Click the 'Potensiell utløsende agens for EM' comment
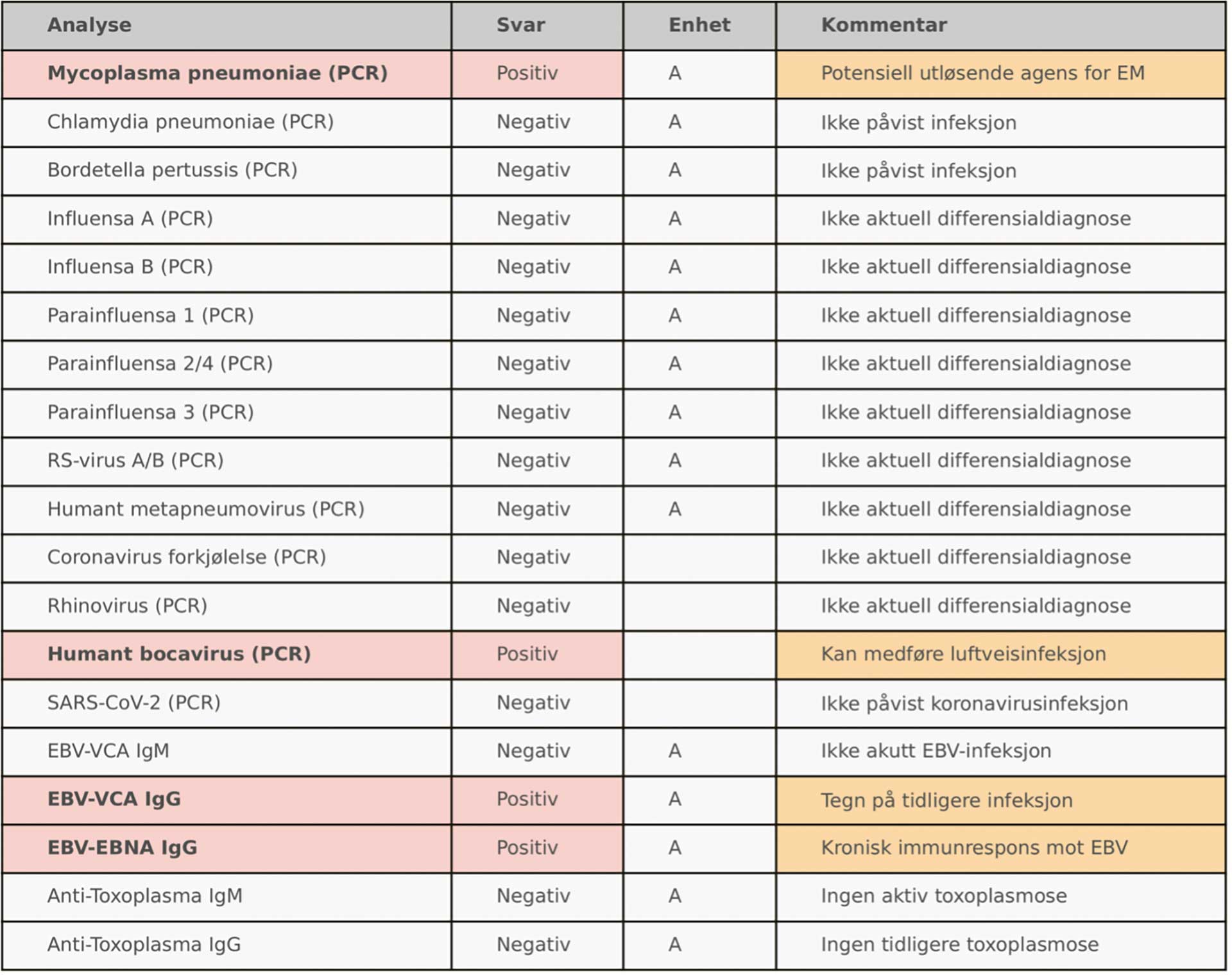The width and height of the screenshot is (1232, 975). point(982,73)
